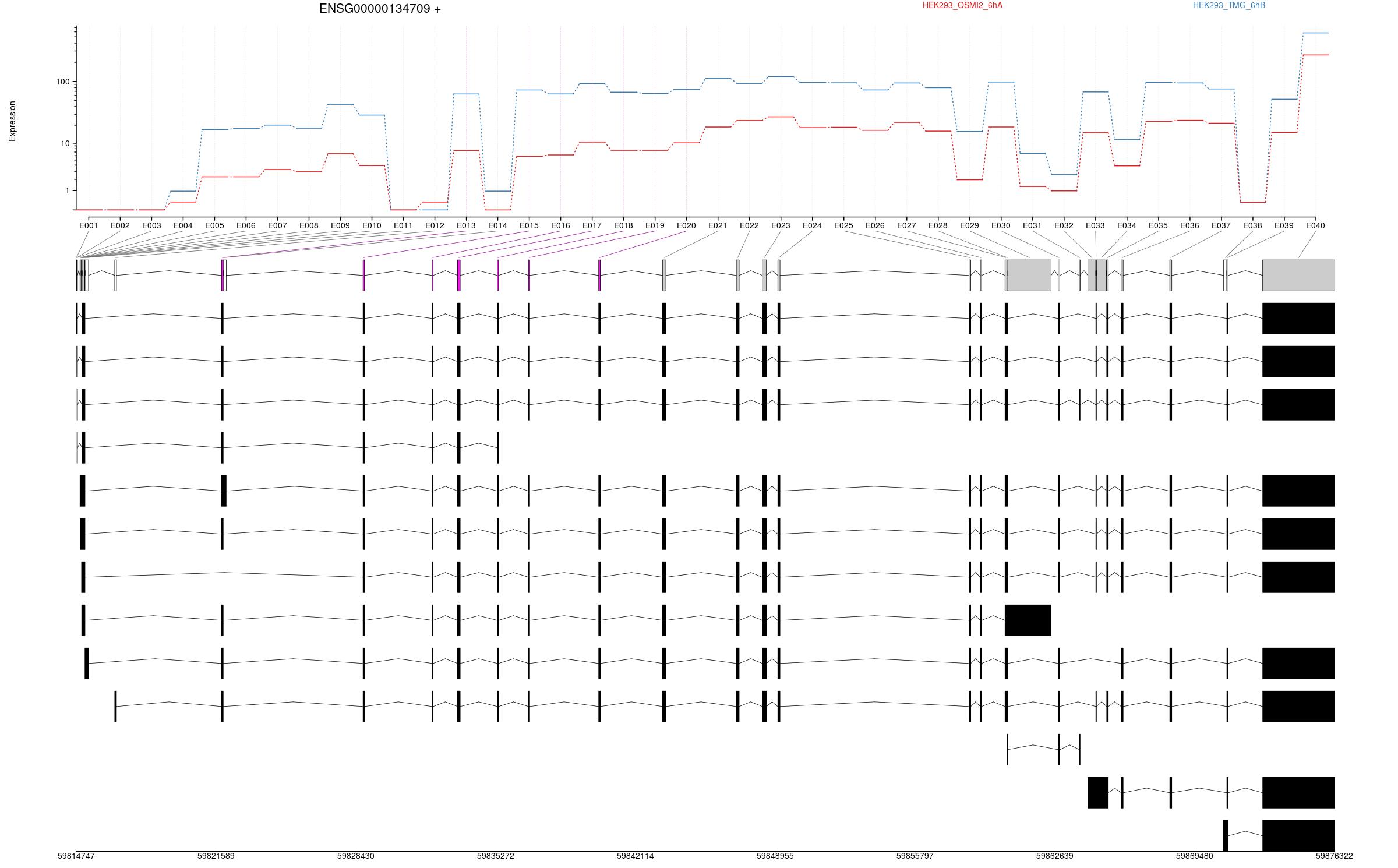Click y-axis tick value 100
The image size is (1398, 868).
point(62,82)
